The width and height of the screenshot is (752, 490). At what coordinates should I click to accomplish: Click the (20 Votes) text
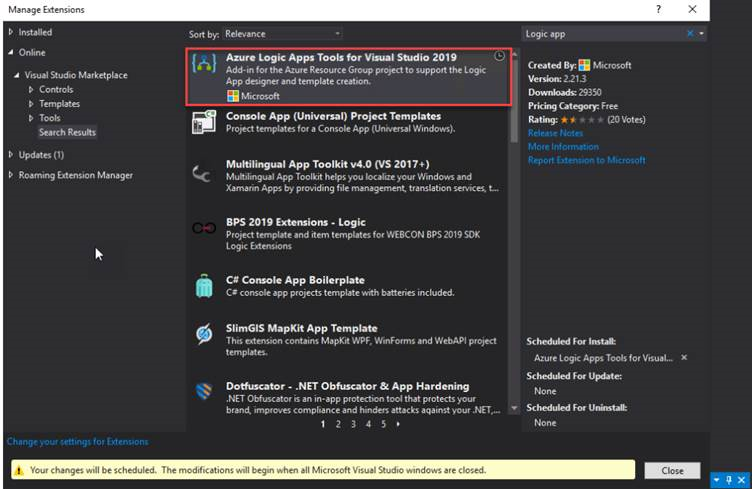pyautogui.click(x=626, y=120)
